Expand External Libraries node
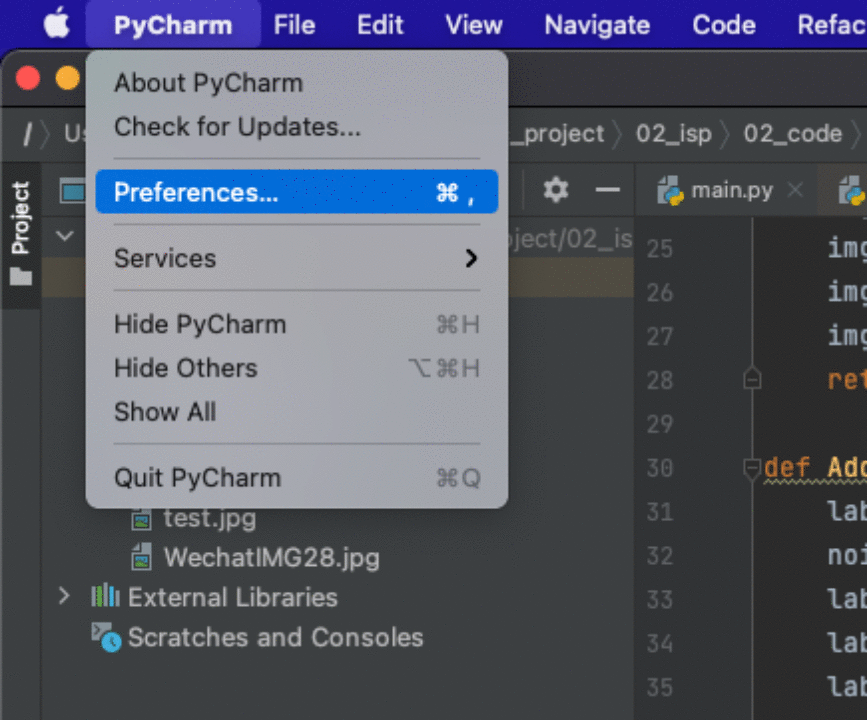 pyautogui.click(x=64, y=596)
